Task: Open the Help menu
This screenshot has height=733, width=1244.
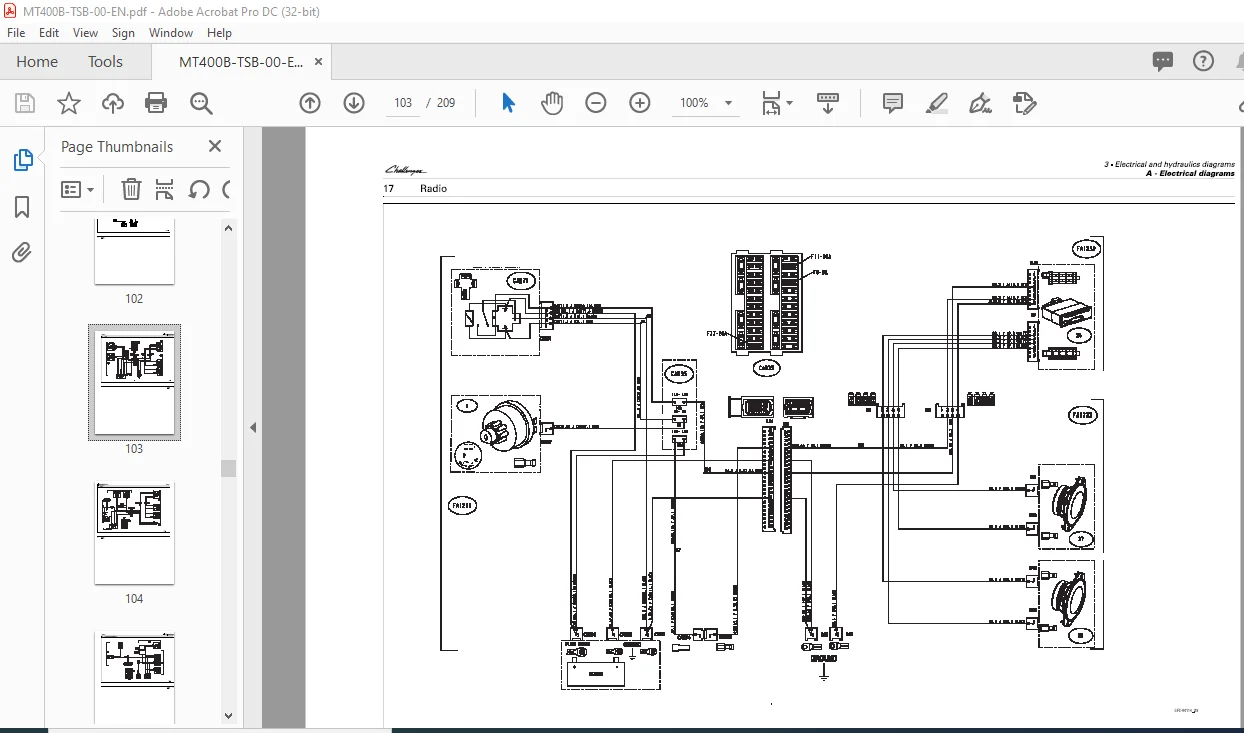Action: click(219, 33)
